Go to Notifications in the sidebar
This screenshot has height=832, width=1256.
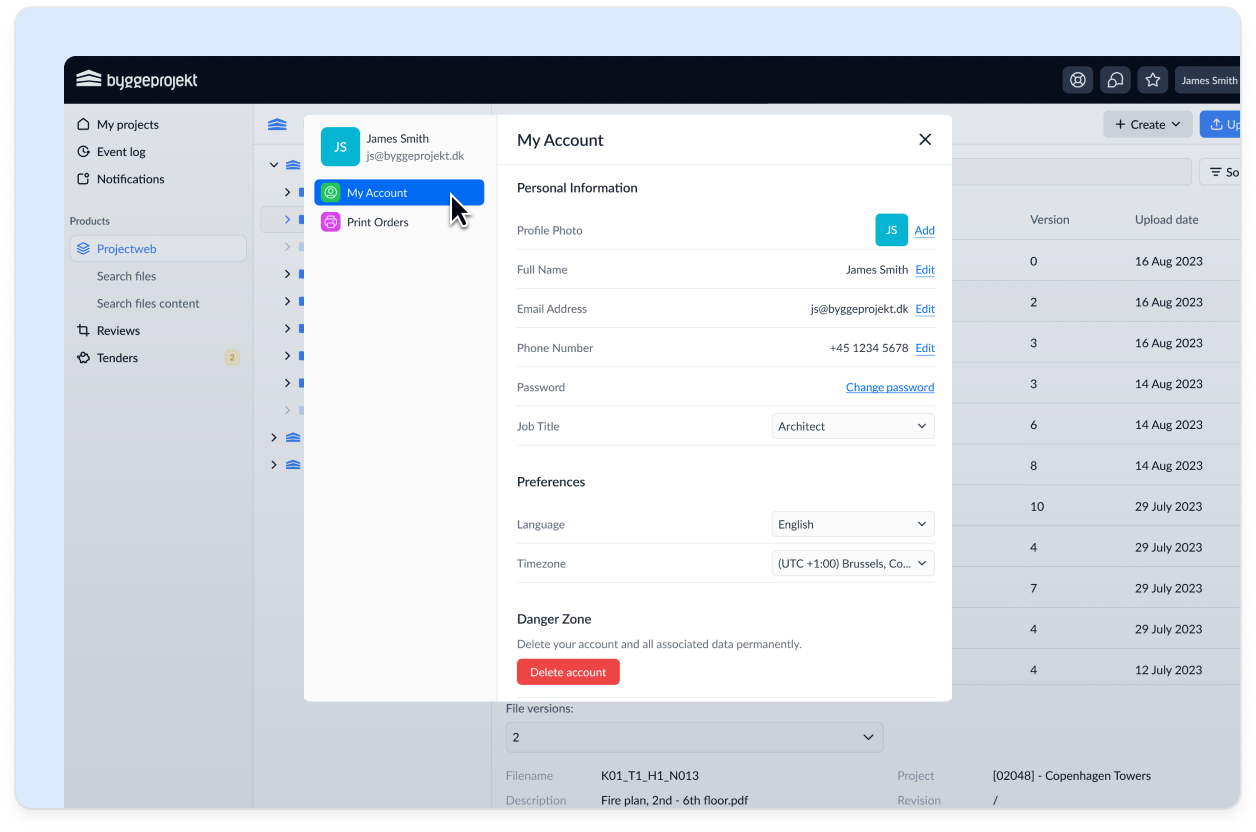coord(130,179)
